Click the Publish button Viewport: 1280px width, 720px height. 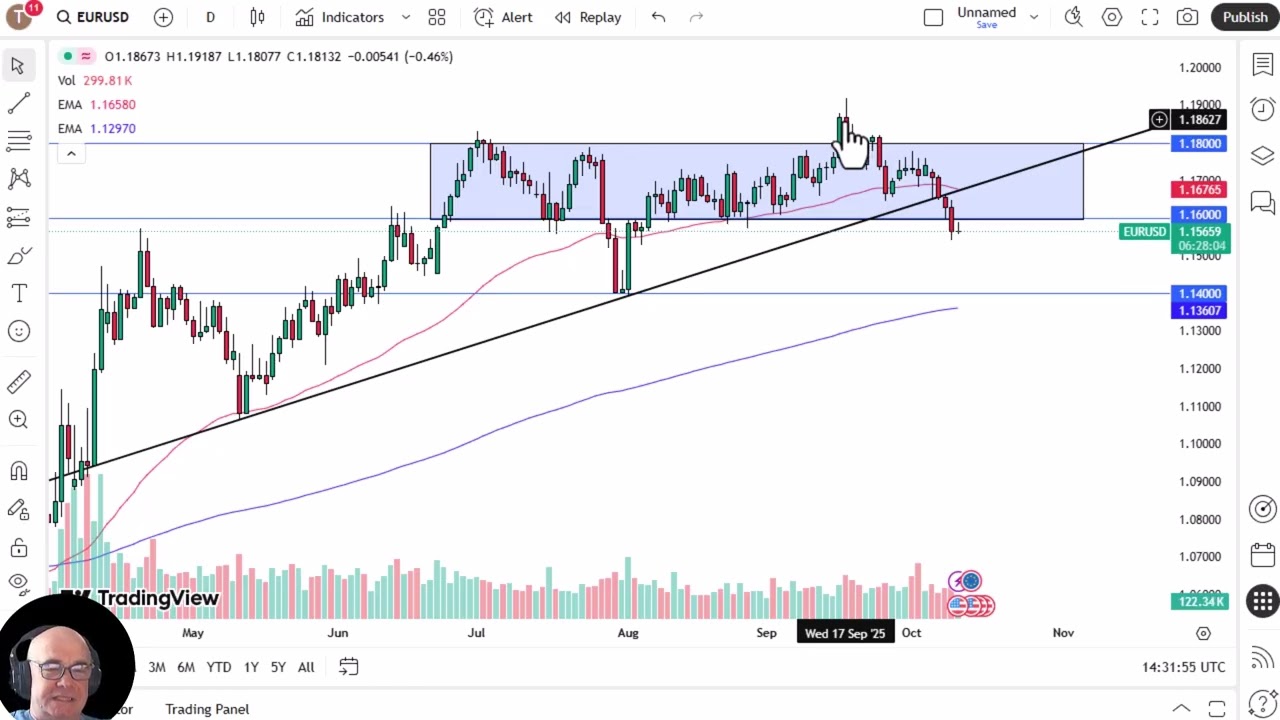1245,17
